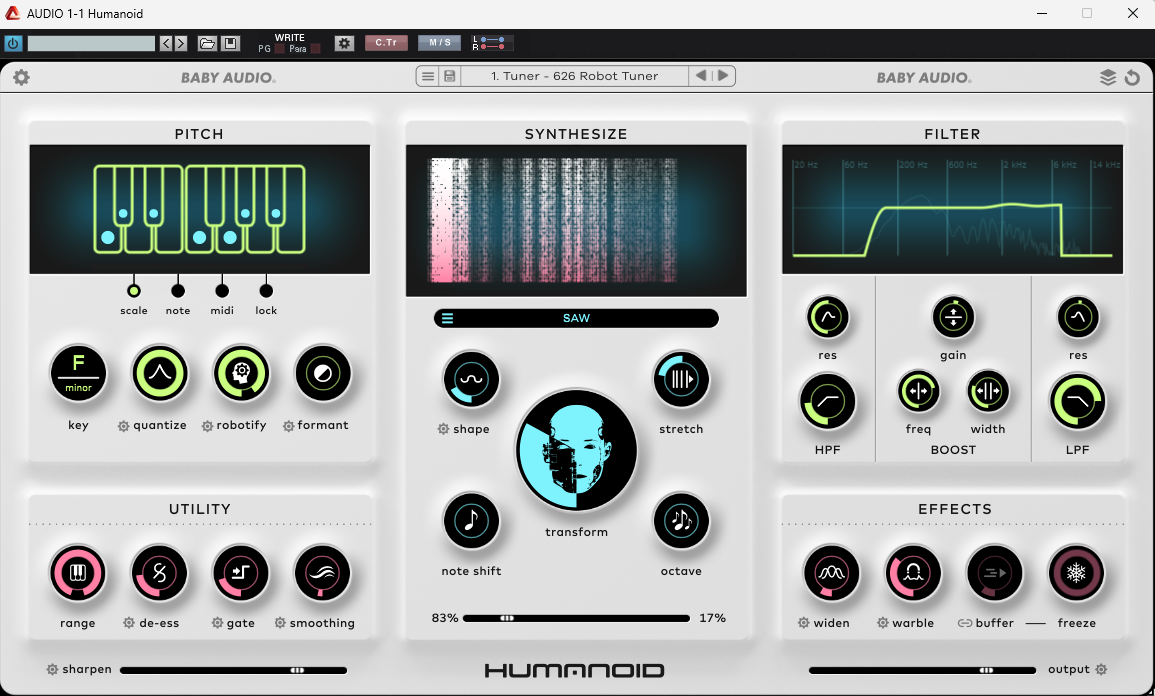The image size is (1155, 696).
Task: Click host preset name input field
Action: coord(91,43)
